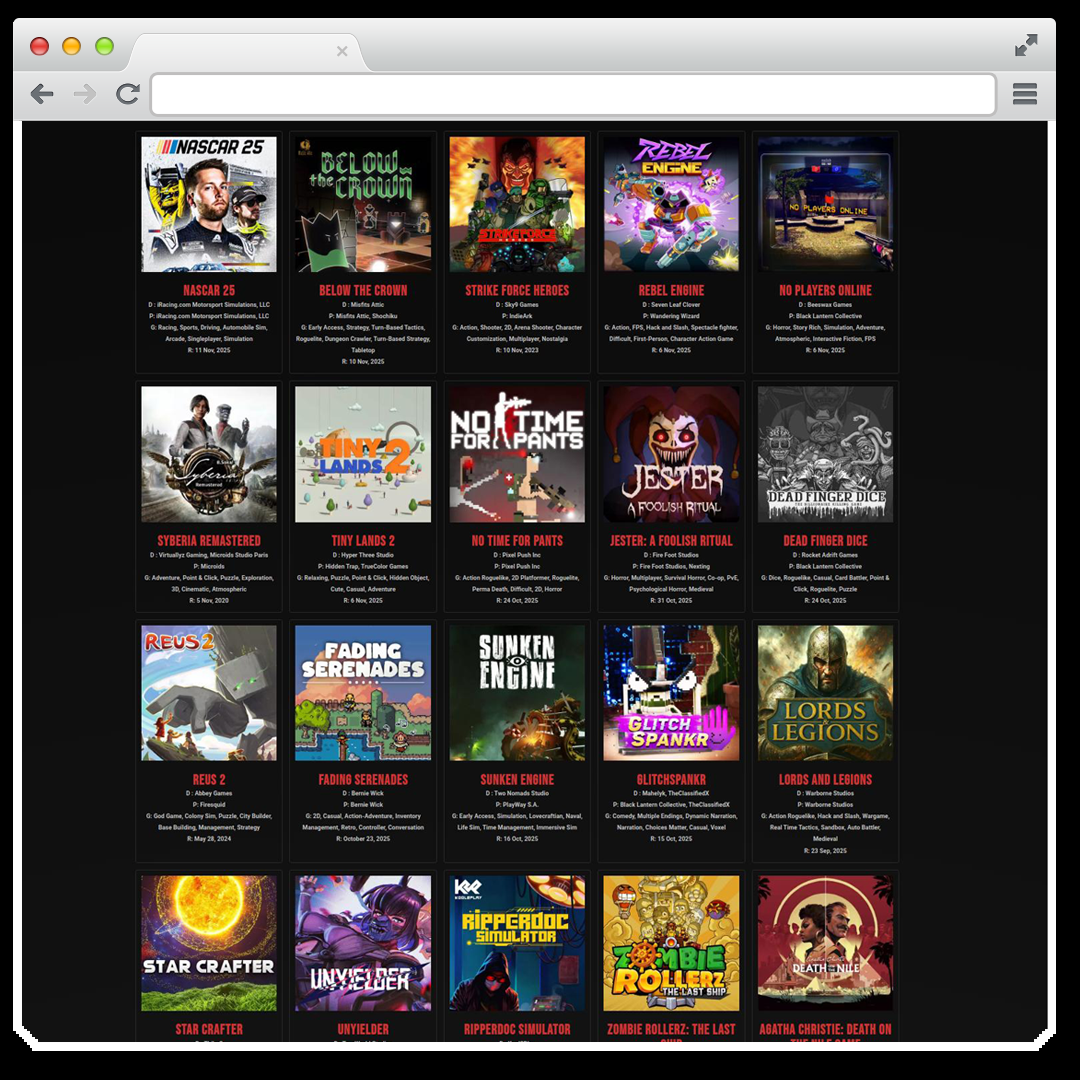The image size is (1080, 1080).
Task: Click the Rebel Engine game thumbnail
Action: 671,204
